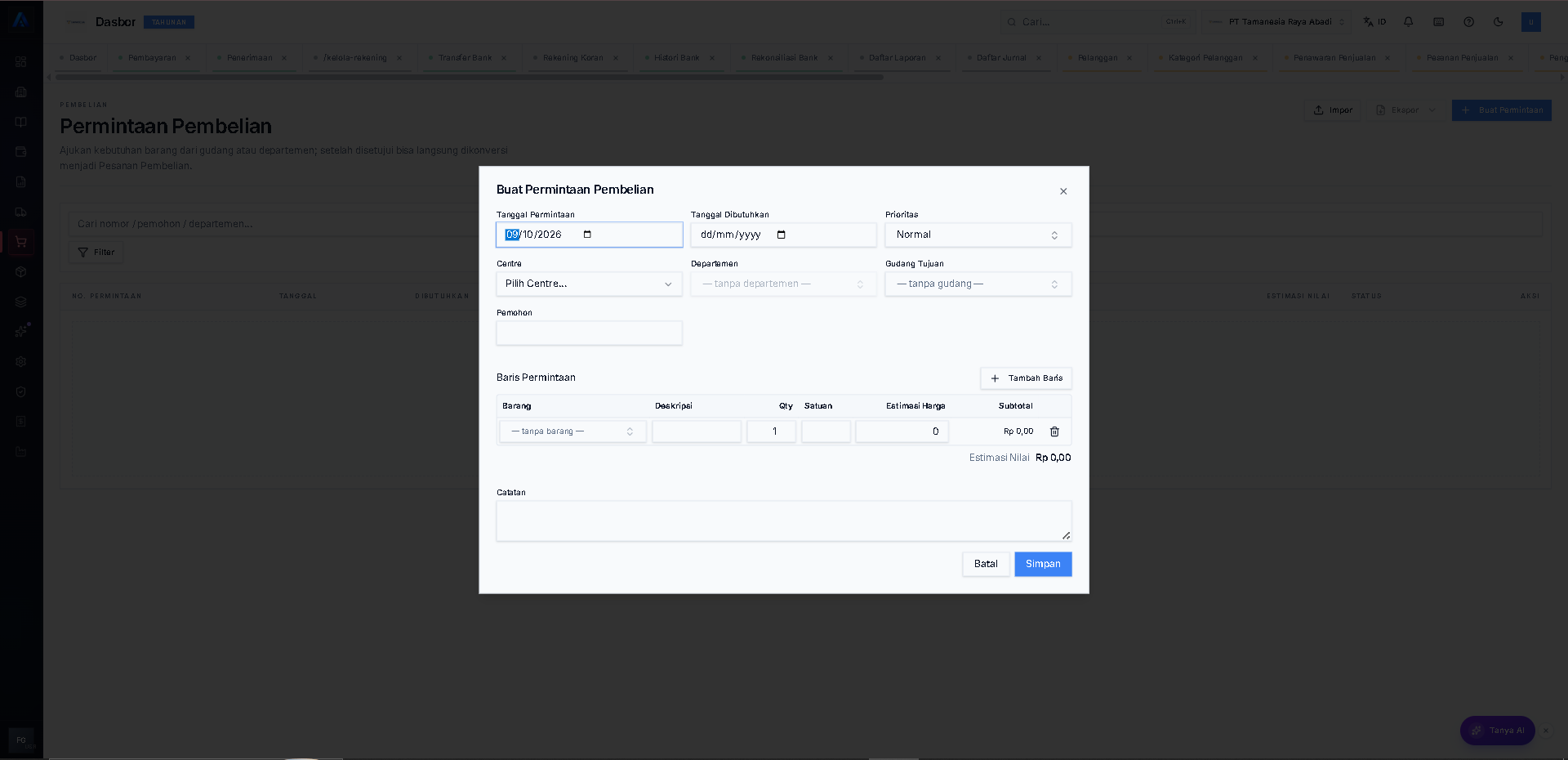Click the Satuan field in request row

pyautogui.click(x=826, y=431)
